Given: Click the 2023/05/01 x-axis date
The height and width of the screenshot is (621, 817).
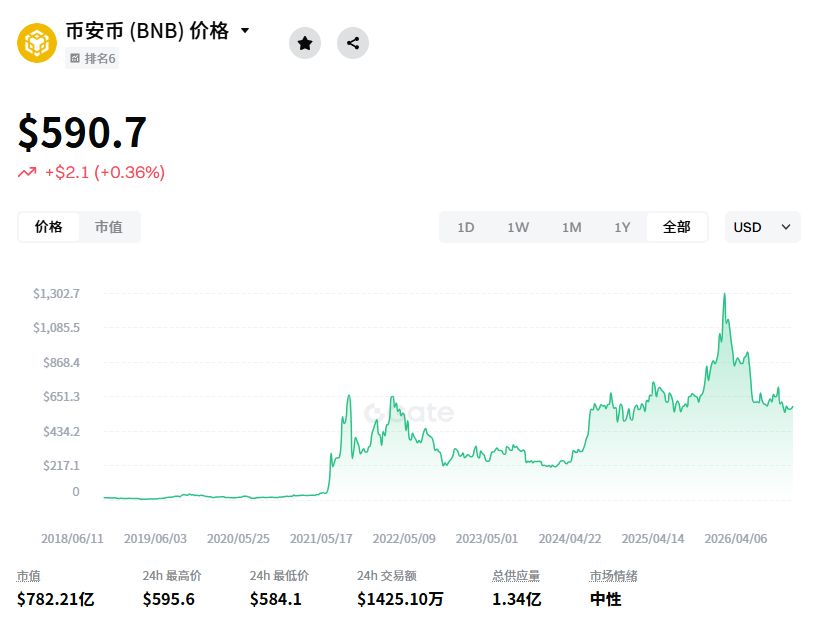Looking at the screenshot, I should 487,539.
